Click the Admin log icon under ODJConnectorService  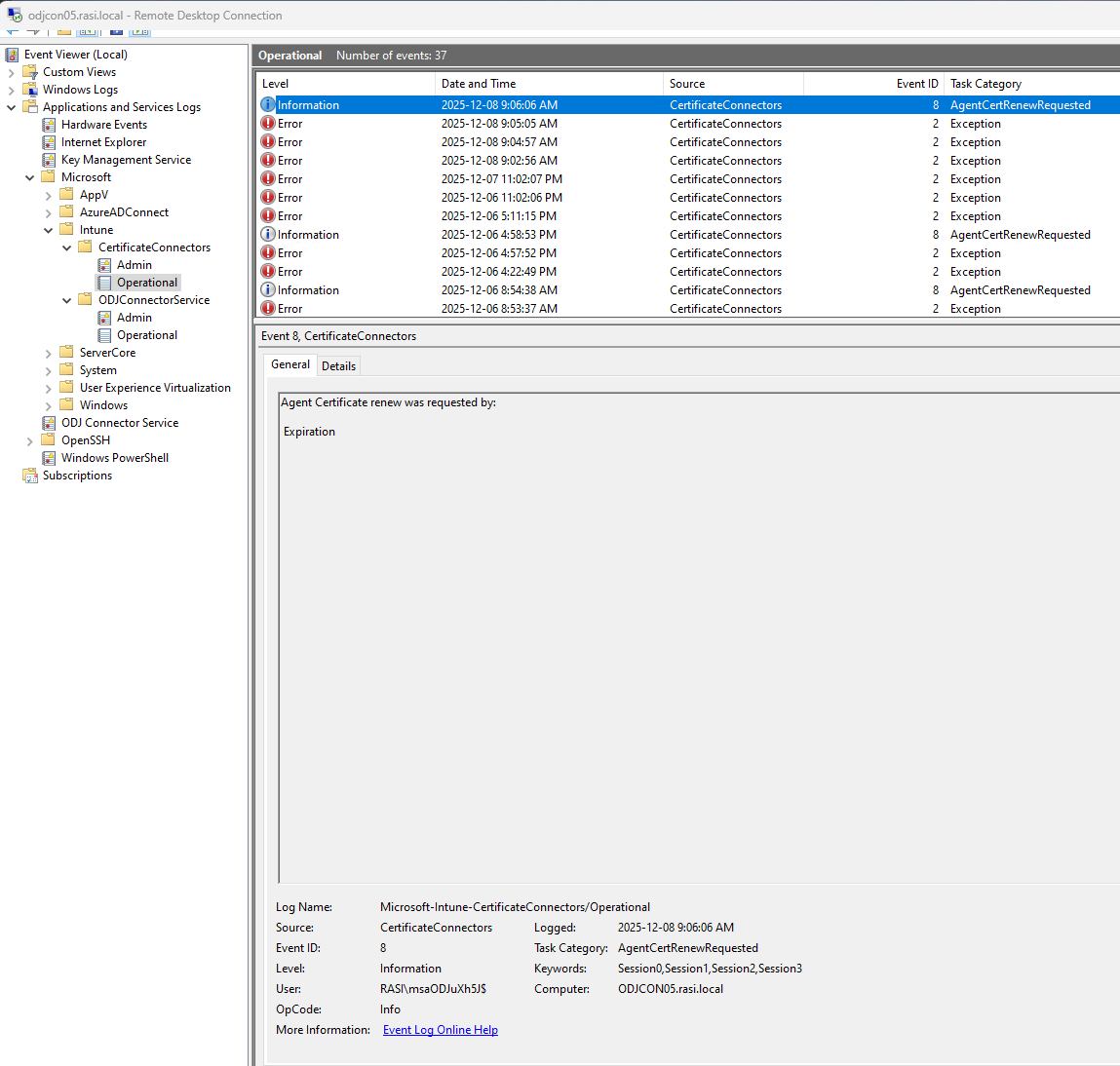pyautogui.click(x=104, y=318)
